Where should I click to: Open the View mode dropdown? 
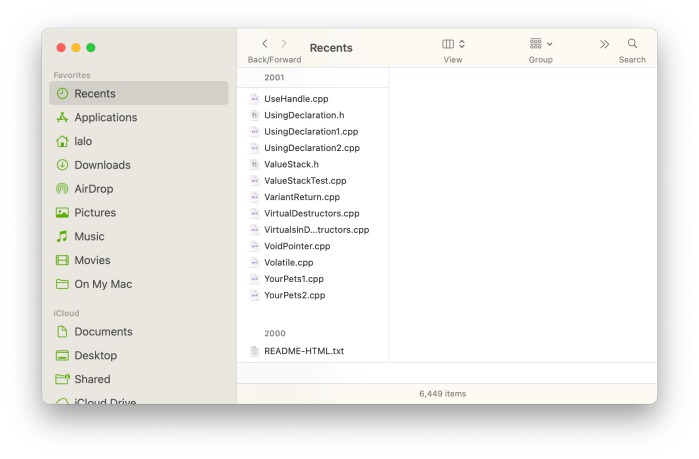pos(453,44)
